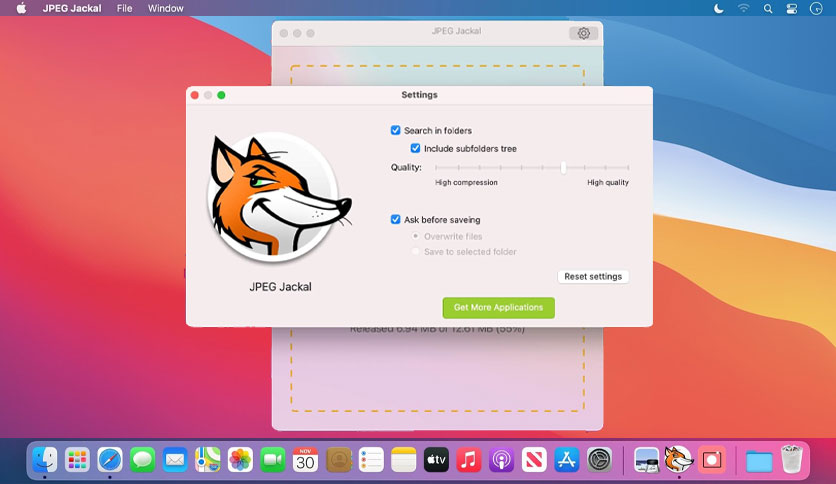Open the File menu
836x484 pixels.
[124, 9]
